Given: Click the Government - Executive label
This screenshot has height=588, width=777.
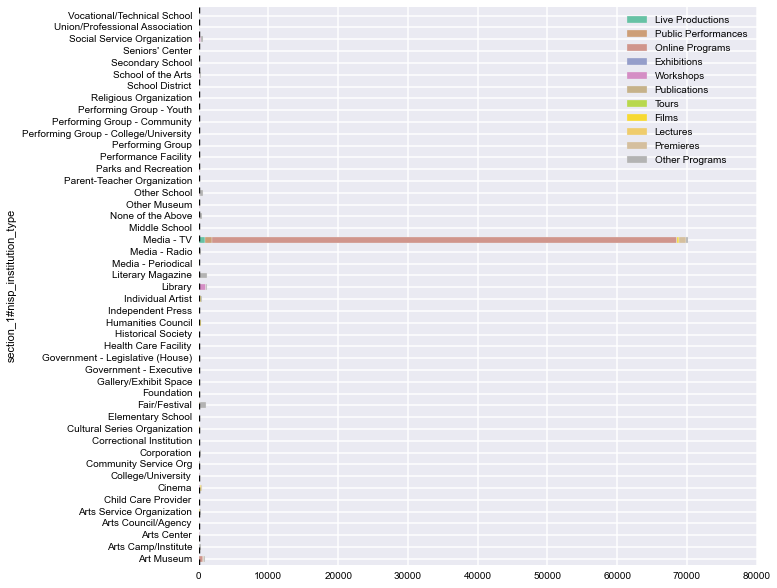Looking at the screenshot, I should [x=138, y=370].
